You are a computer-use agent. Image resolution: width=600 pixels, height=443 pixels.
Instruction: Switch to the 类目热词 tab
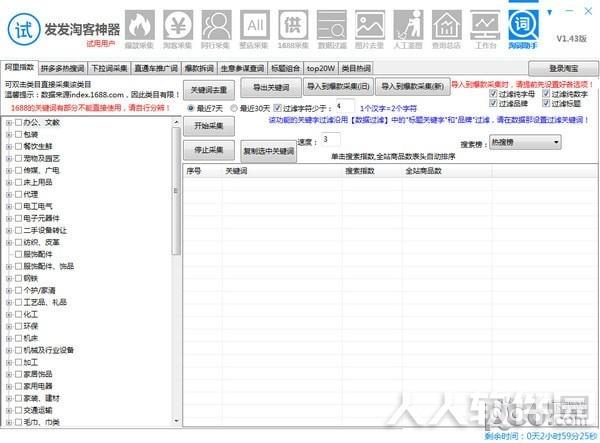356,68
